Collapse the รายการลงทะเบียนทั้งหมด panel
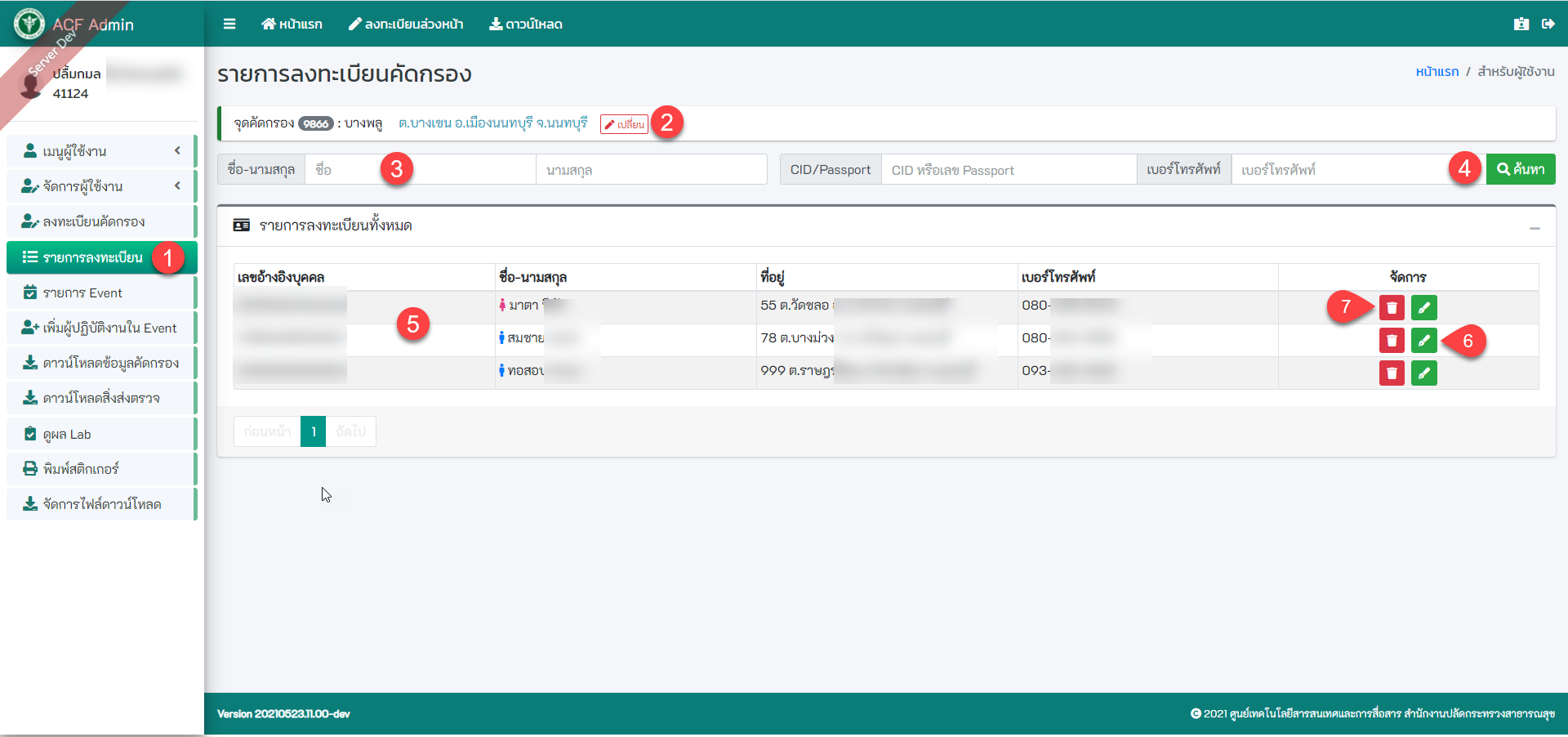This screenshot has width=1568, height=737. pyautogui.click(x=1535, y=228)
